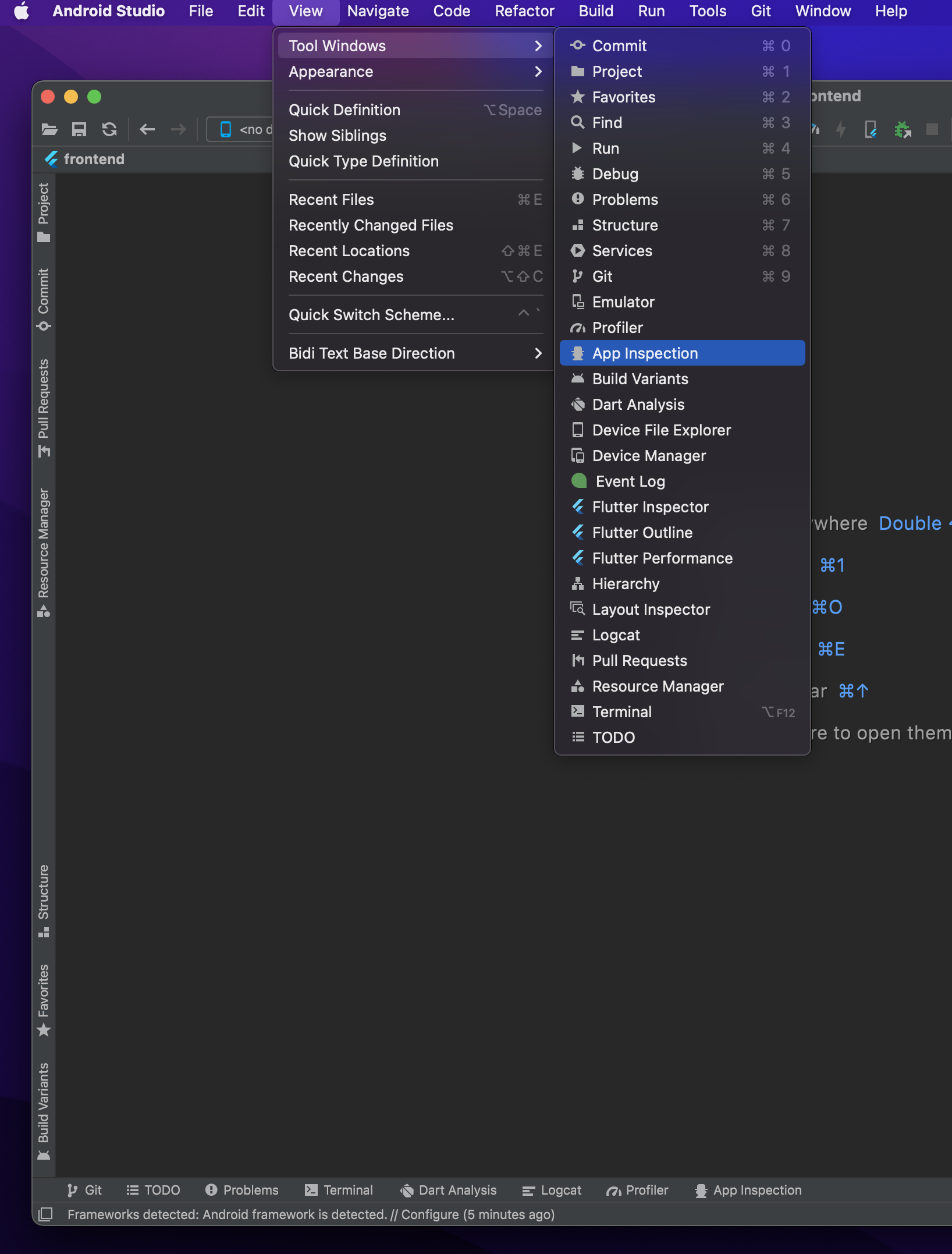Open Logcat from the Tool Windows submenu
This screenshot has height=1254, width=952.
[682, 635]
